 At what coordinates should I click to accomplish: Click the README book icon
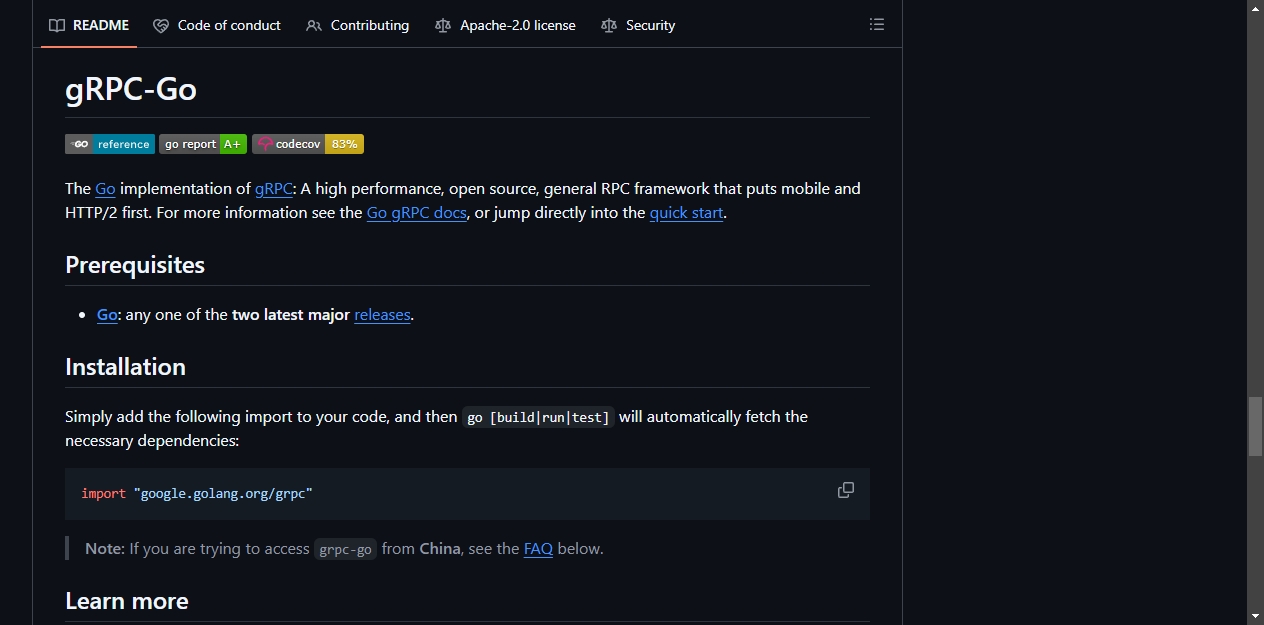click(57, 25)
